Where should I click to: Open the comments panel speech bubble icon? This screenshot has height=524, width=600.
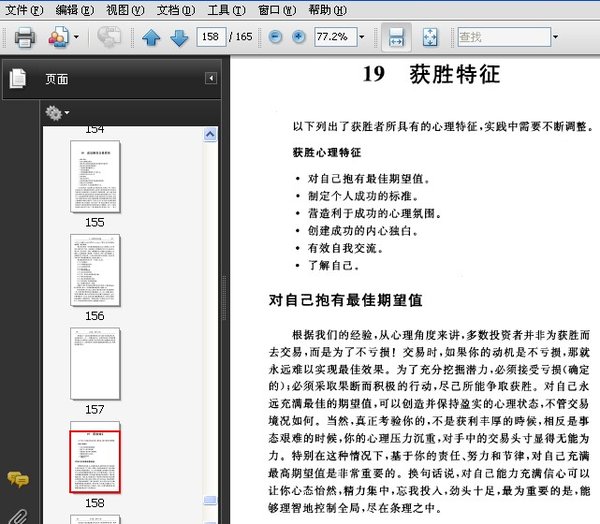tap(18, 479)
